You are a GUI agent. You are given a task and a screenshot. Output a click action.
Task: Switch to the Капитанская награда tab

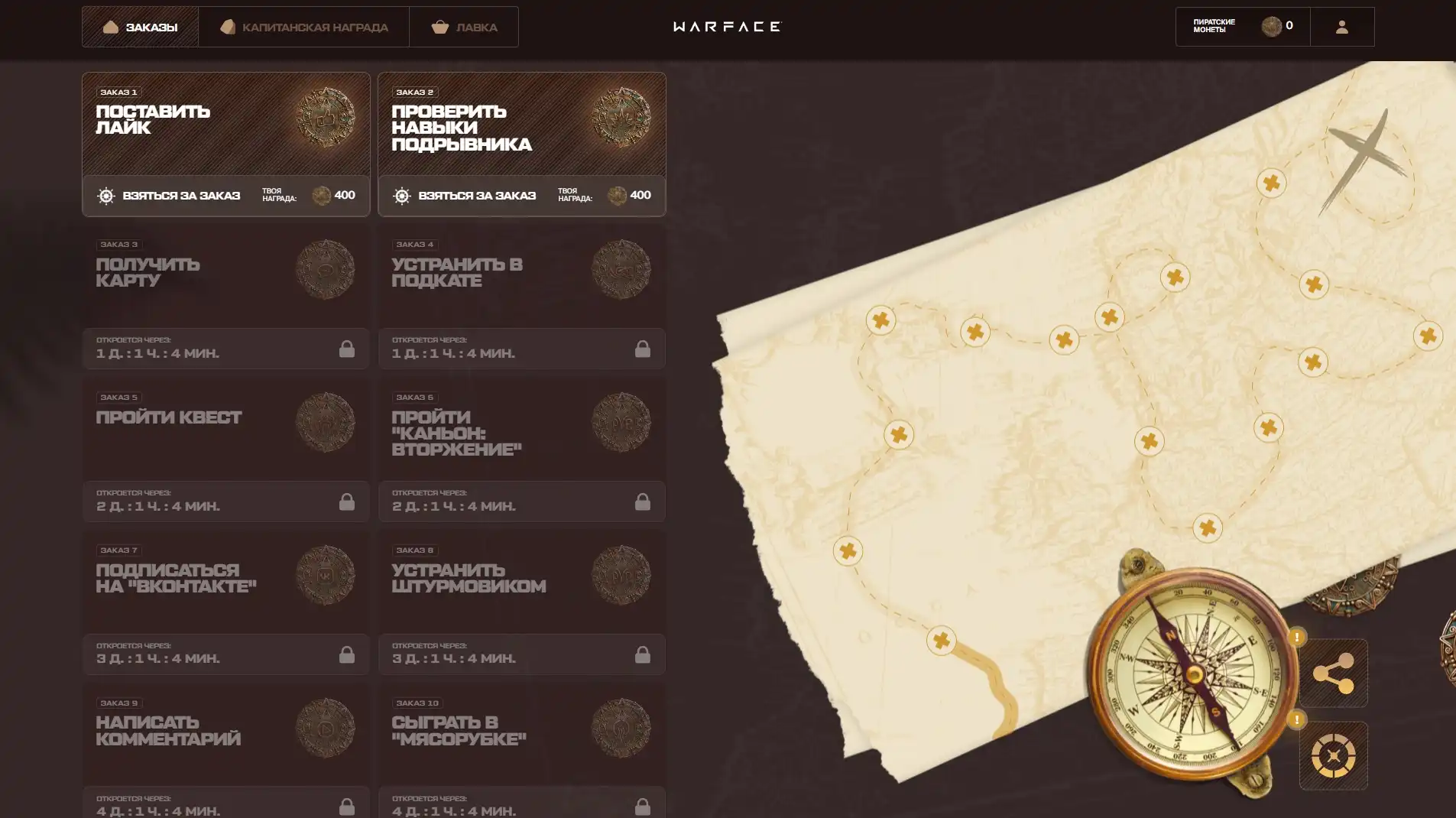(303, 27)
